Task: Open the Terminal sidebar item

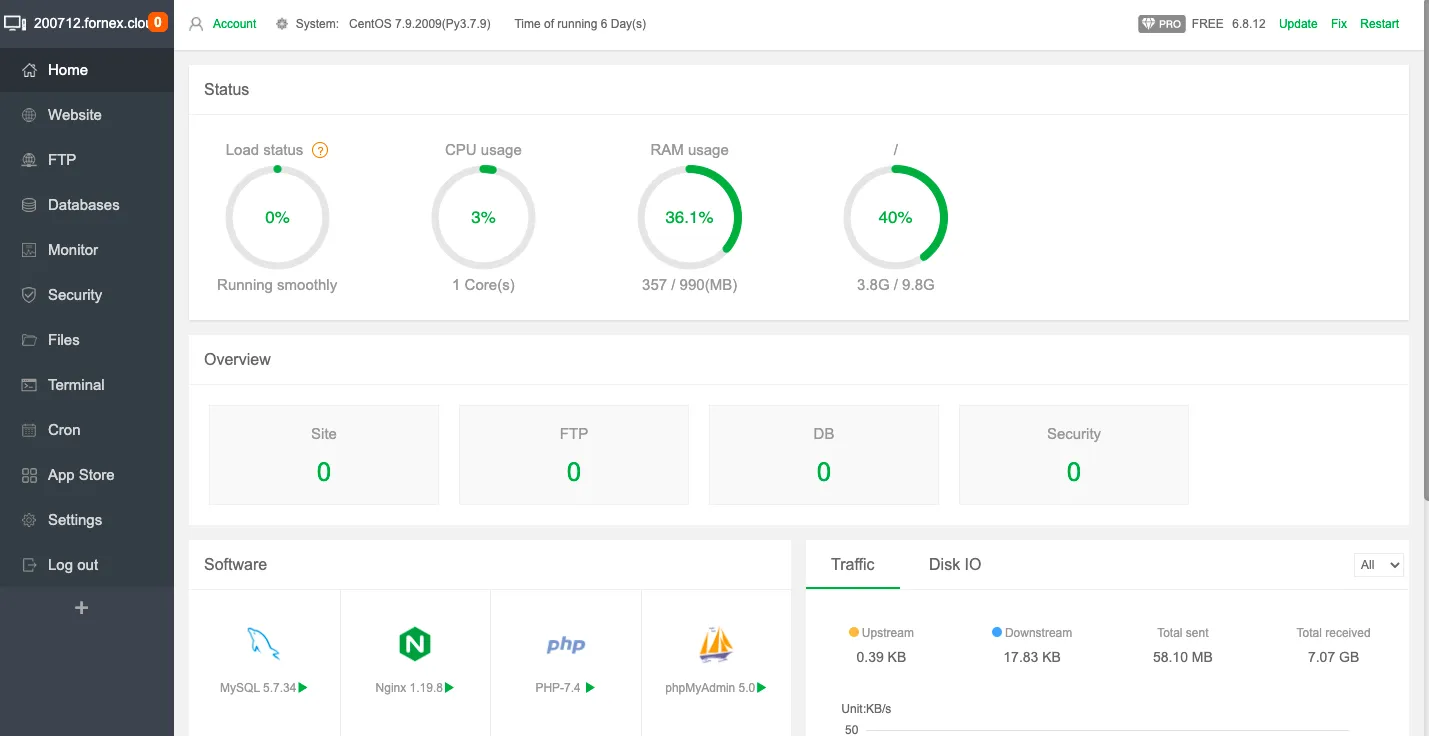Action: (76, 385)
